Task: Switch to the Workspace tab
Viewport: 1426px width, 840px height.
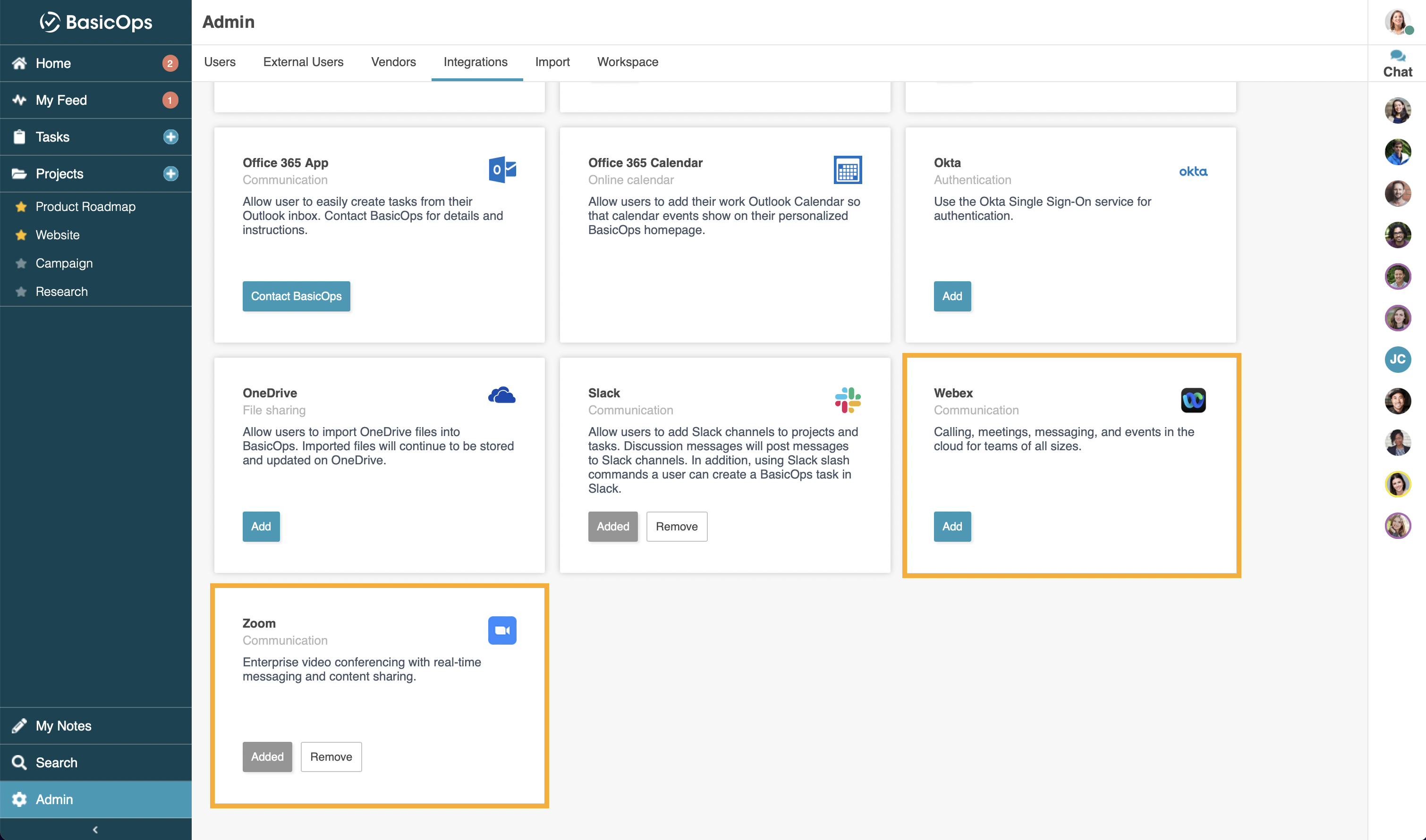Action: pyautogui.click(x=628, y=62)
